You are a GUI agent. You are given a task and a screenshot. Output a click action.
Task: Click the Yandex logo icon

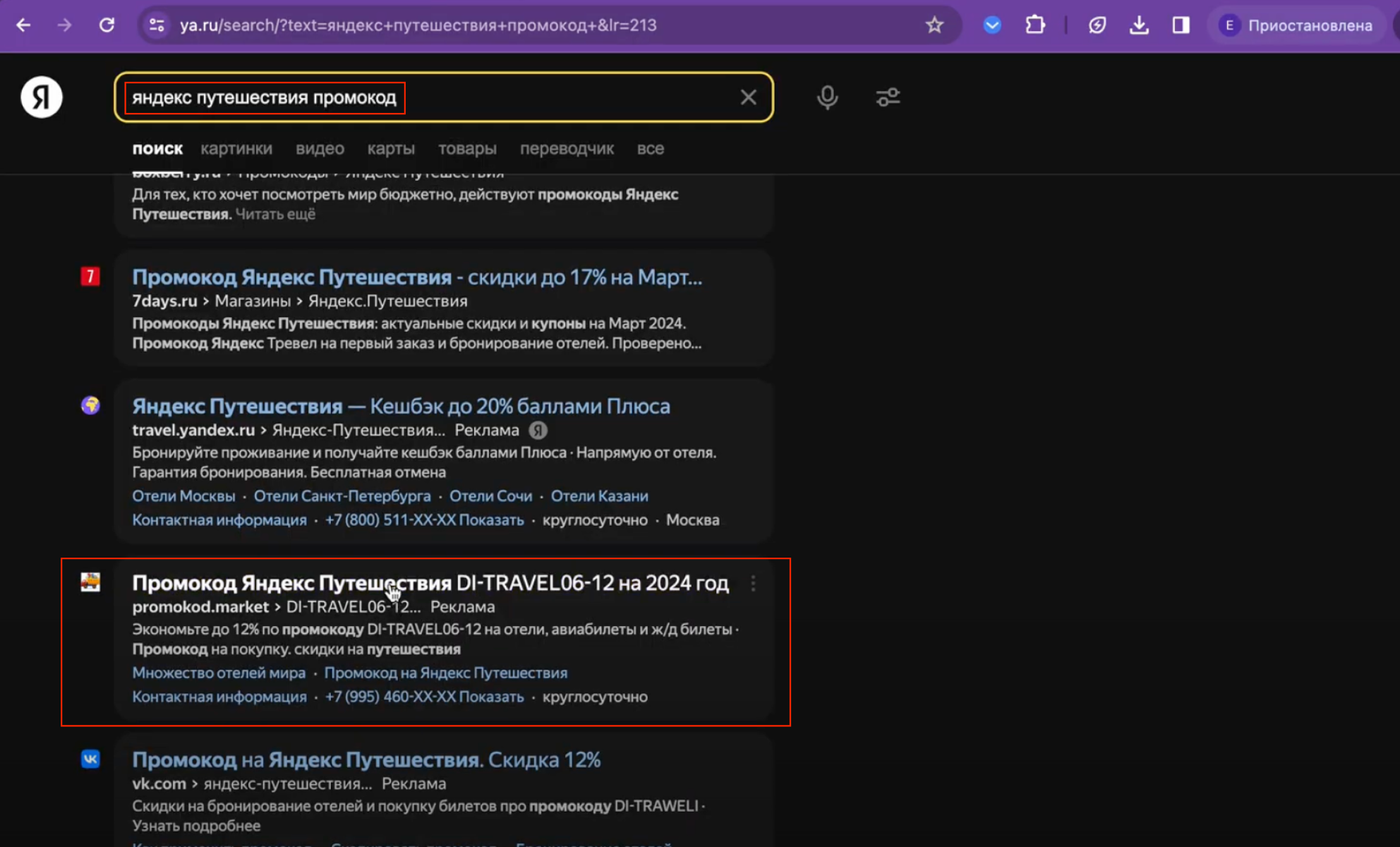(x=41, y=97)
